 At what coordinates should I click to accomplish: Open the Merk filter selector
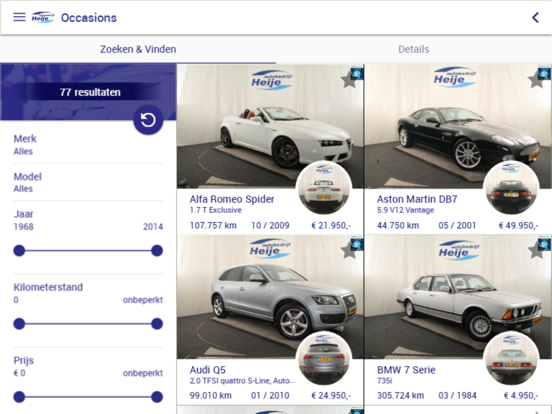click(88, 145)
